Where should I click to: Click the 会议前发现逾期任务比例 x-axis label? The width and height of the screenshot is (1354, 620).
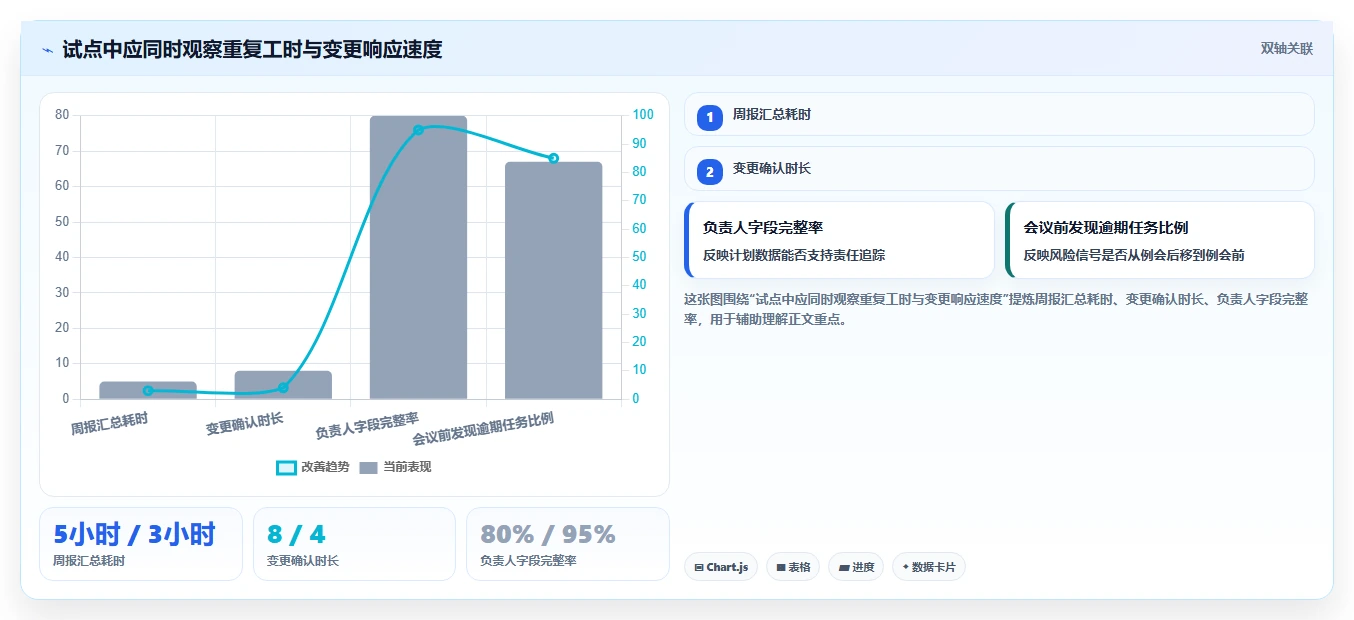483,429
